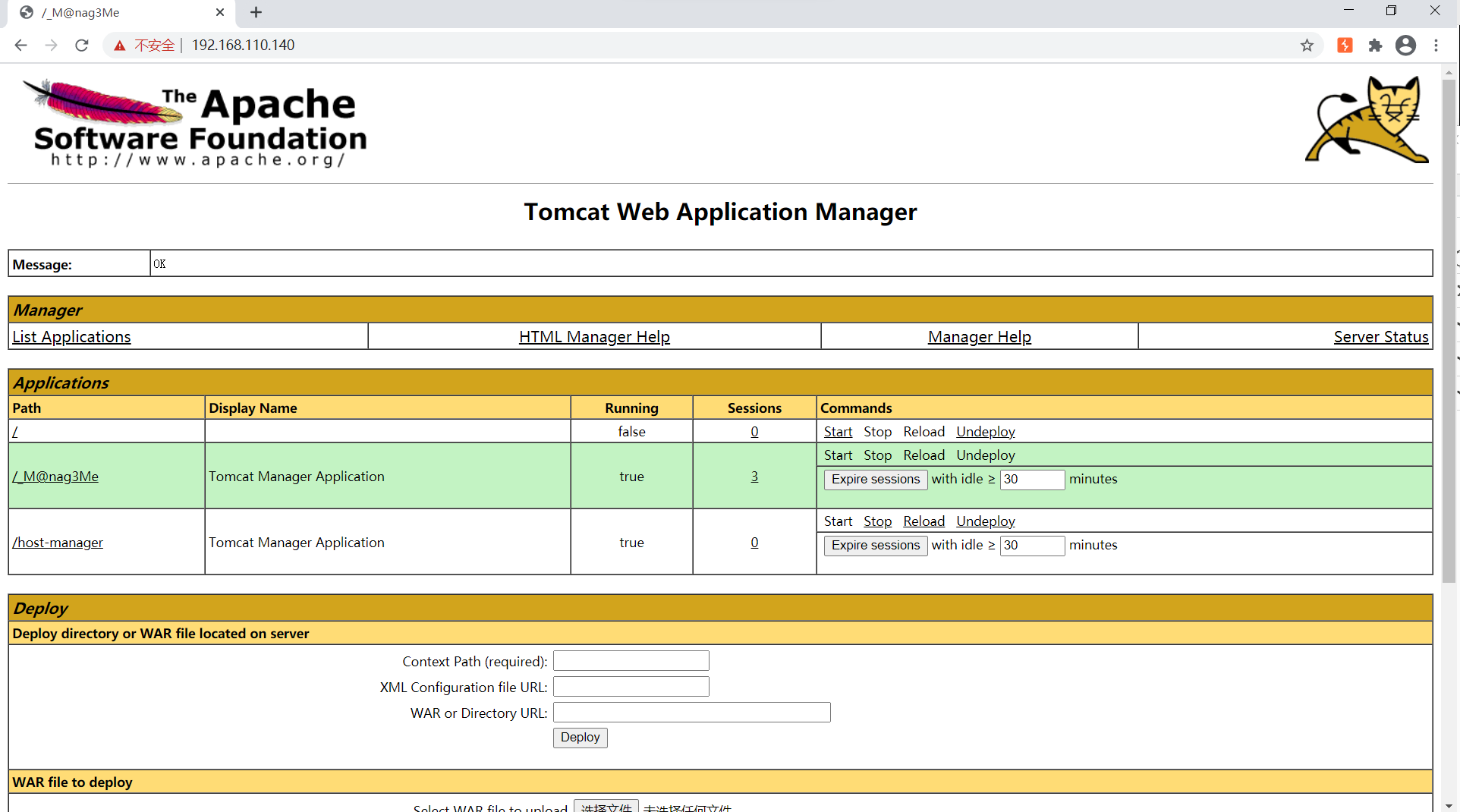The image size is (1460, 812).
Task: Close the /_M@nag3Me browser tab
Action: pos(220,12)
